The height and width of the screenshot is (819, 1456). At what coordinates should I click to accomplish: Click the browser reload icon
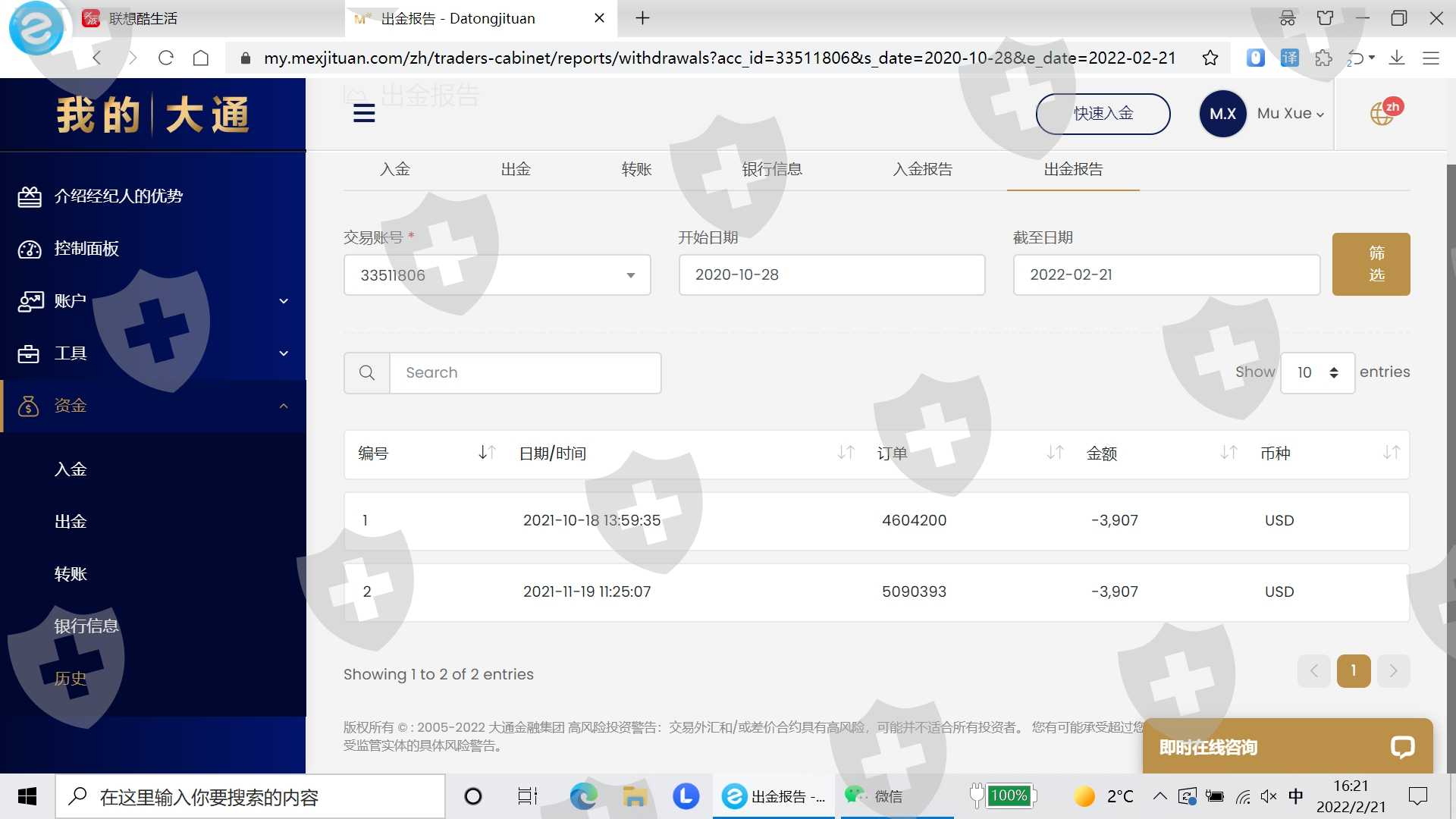pyautogui.click(x=166, y=58)
